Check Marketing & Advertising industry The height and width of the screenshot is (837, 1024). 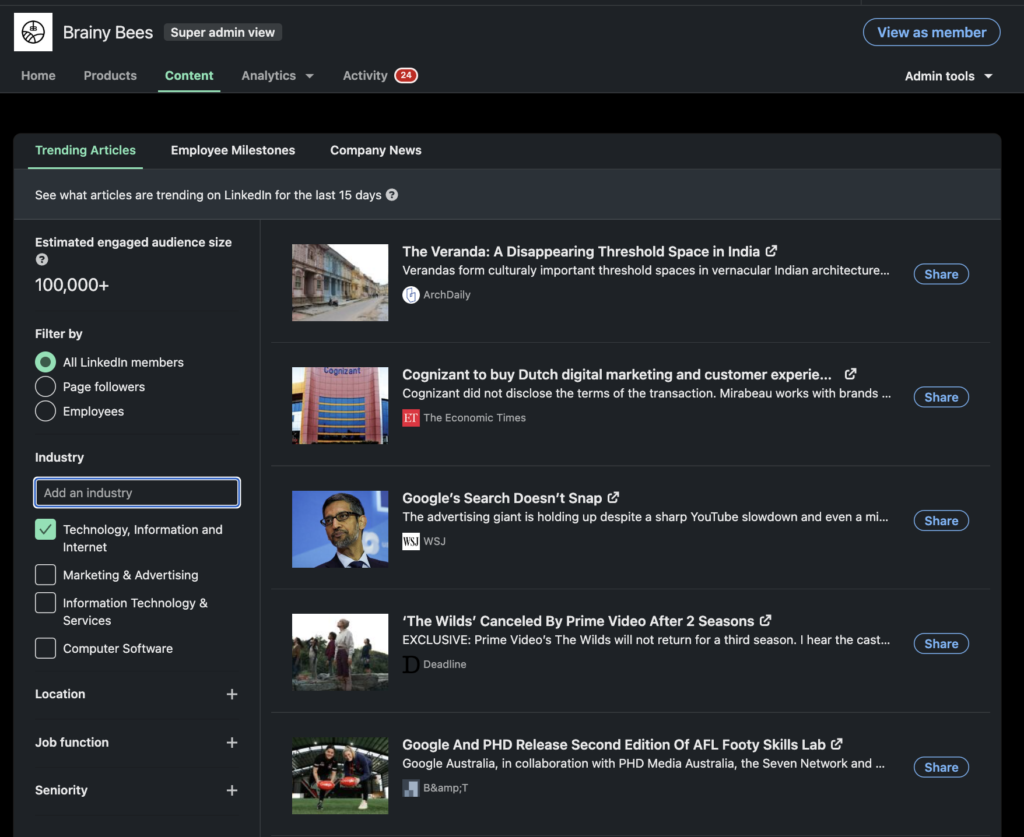coord(45,575)
